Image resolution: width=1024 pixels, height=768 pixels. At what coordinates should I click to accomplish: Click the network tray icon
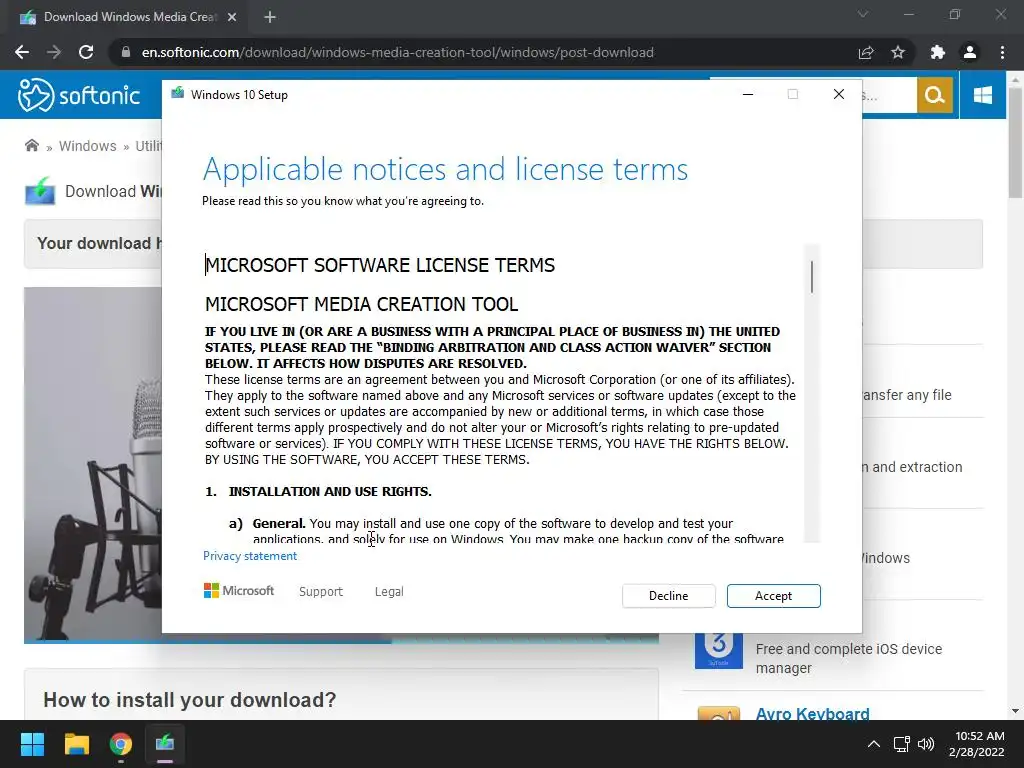coord(902,744)
